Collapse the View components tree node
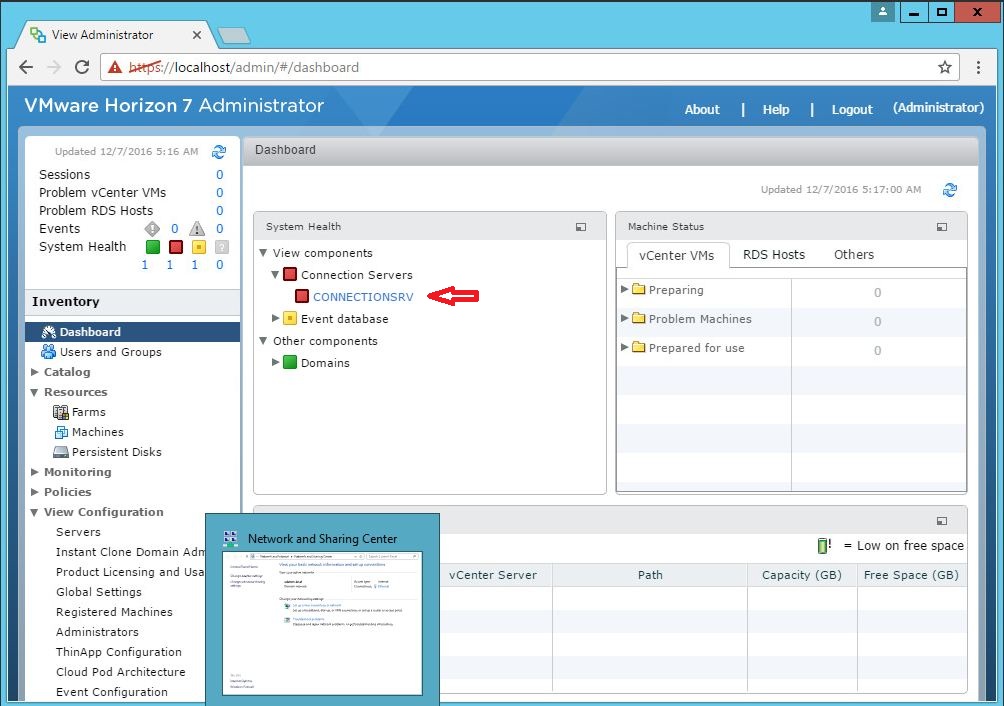 [263, 253]
